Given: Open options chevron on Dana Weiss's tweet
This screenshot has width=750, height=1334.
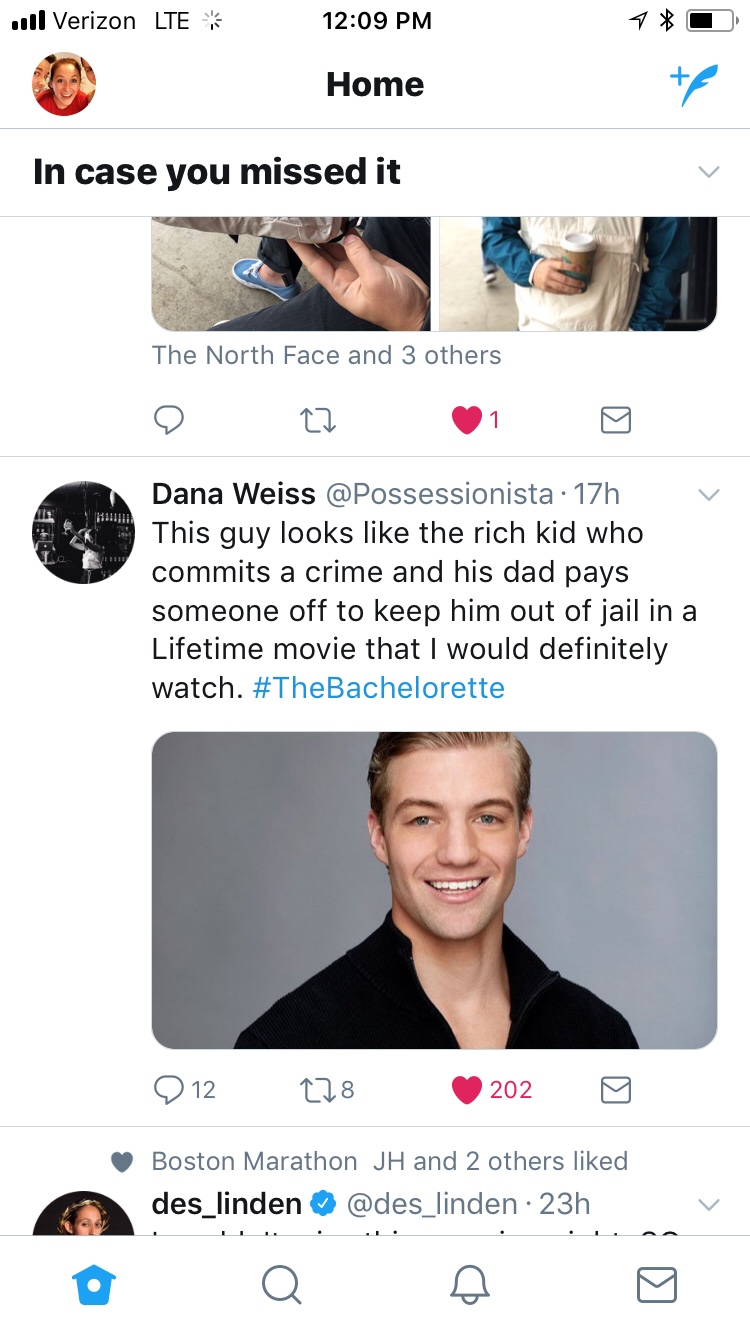Looking at the screenshot, I should (708, 495).
